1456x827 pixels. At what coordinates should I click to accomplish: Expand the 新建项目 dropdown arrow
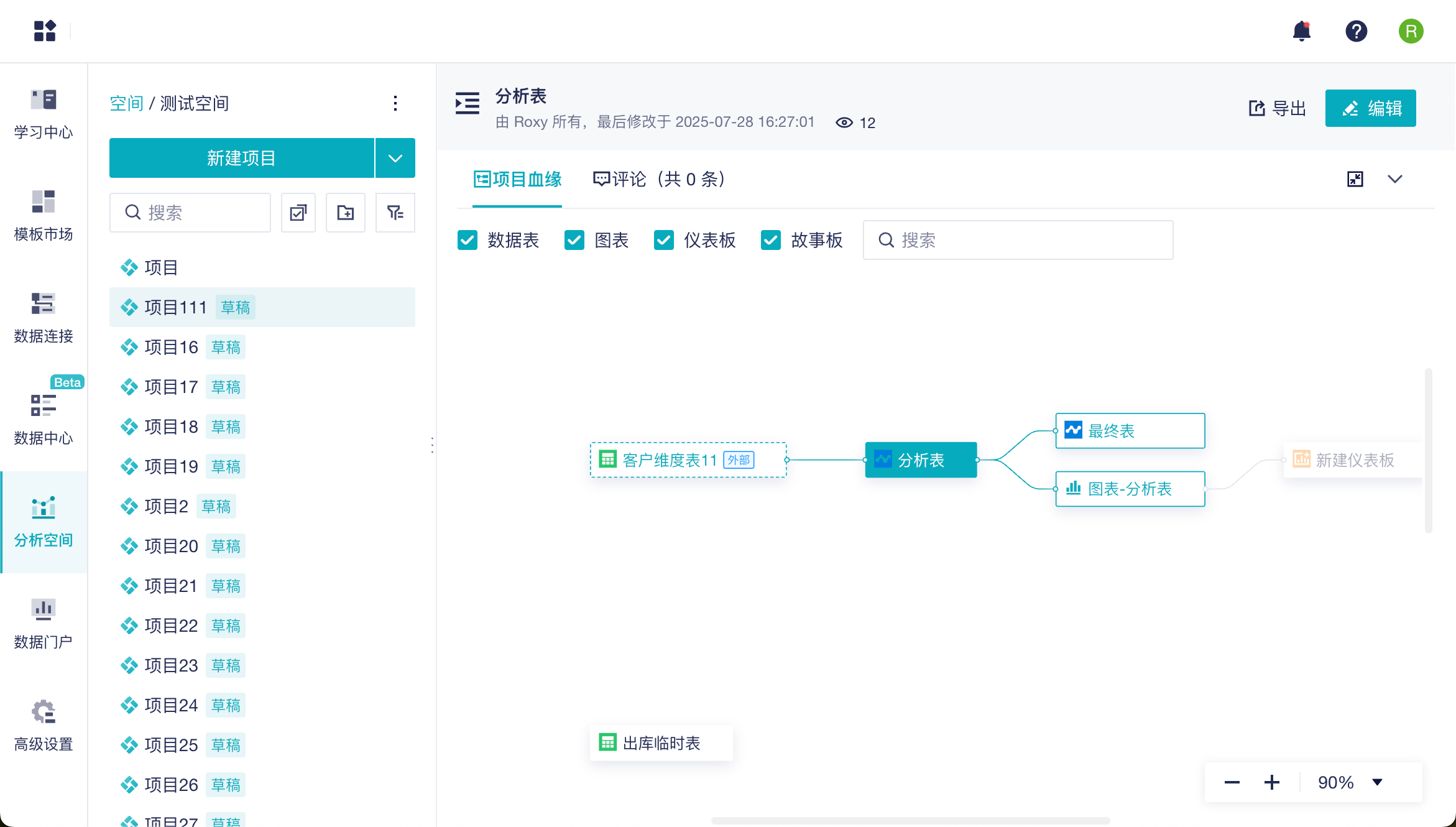tap(395, 158)
